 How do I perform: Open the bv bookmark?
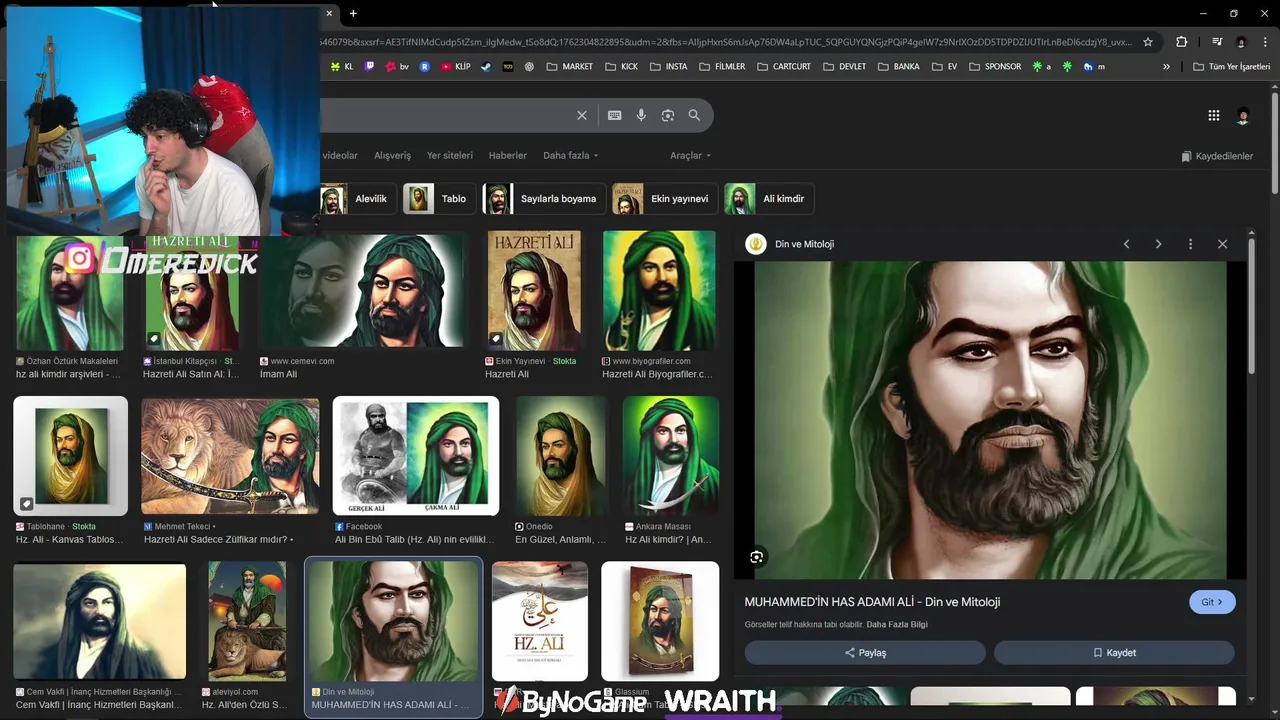[397, 67]
